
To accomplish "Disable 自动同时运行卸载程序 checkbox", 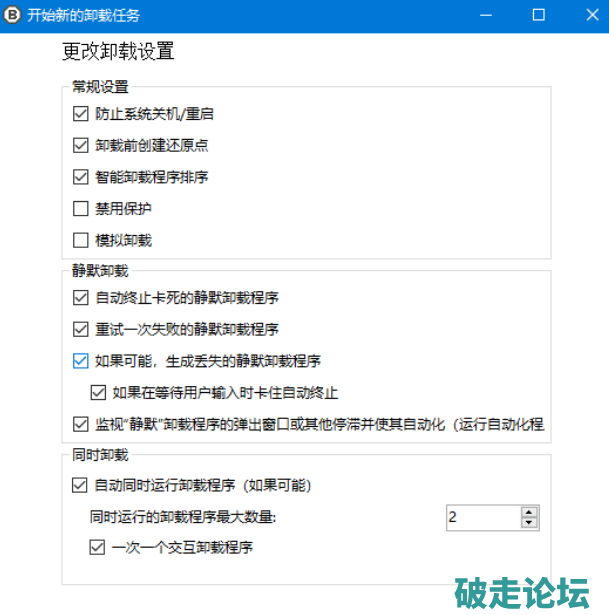I will (81, 485).
